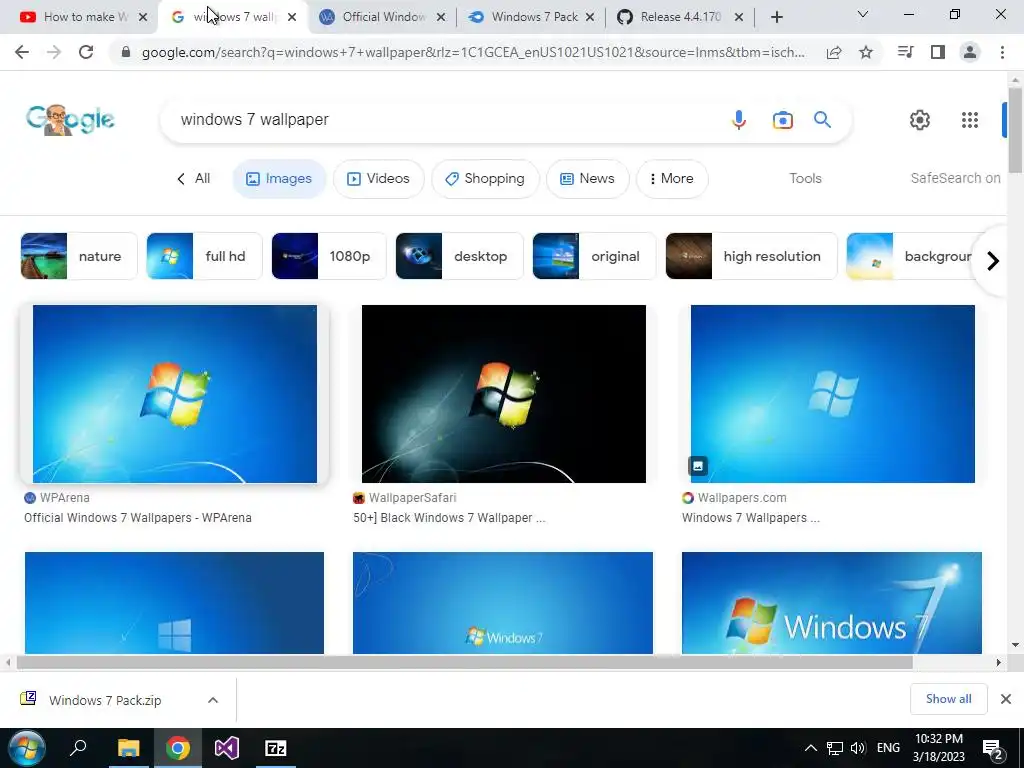Click the blue magnifier search icon
1024x768 pixels.
pyautogui.click(x=822, y=120)
